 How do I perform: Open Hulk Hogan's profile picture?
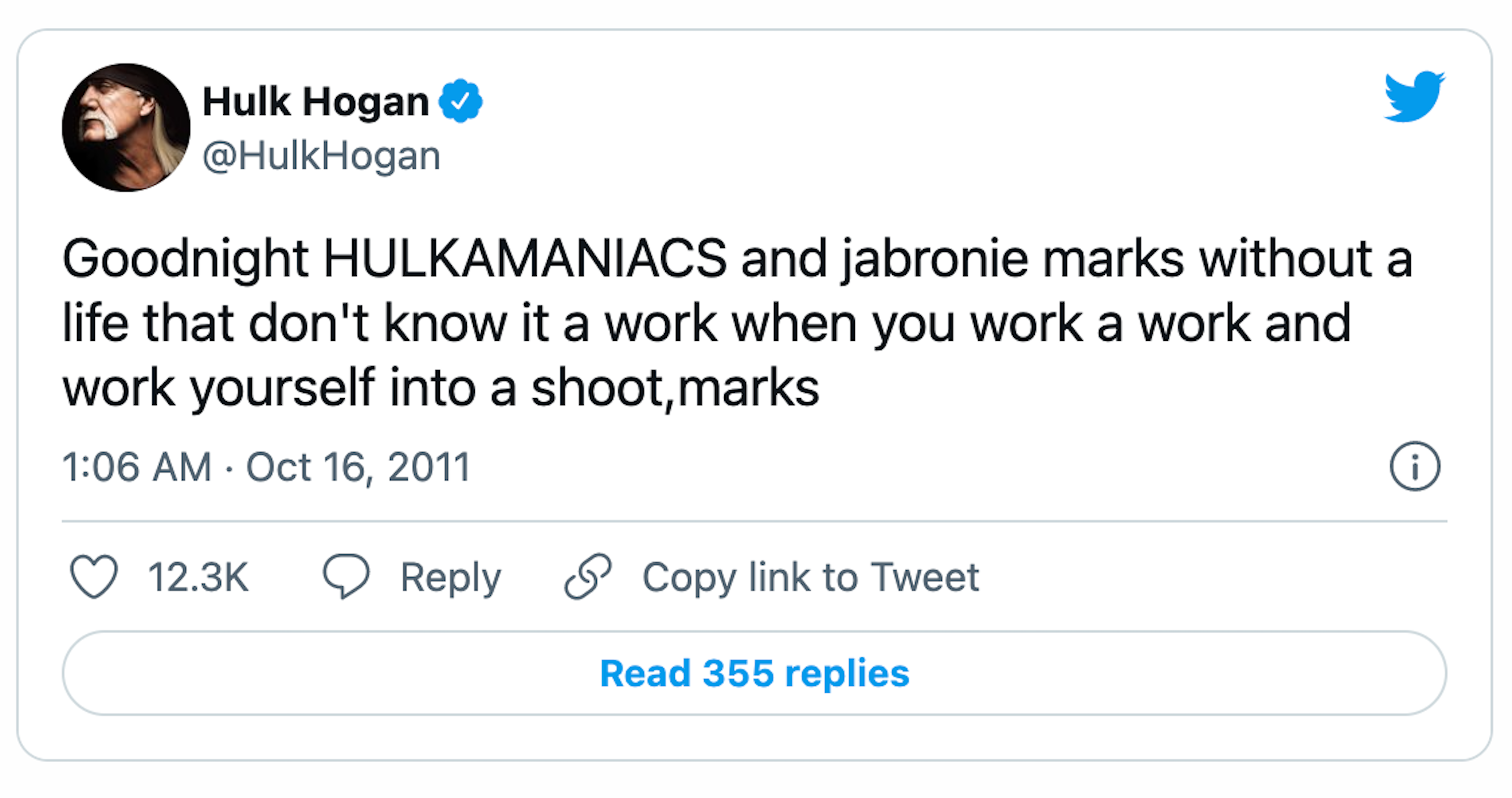click(x=126, y=128)
